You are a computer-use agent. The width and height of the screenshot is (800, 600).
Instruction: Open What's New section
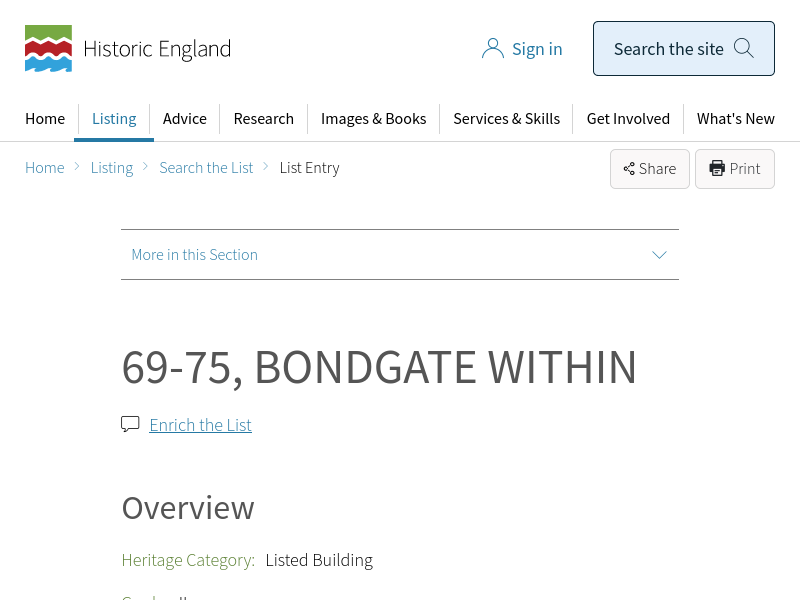coord(735,118)
